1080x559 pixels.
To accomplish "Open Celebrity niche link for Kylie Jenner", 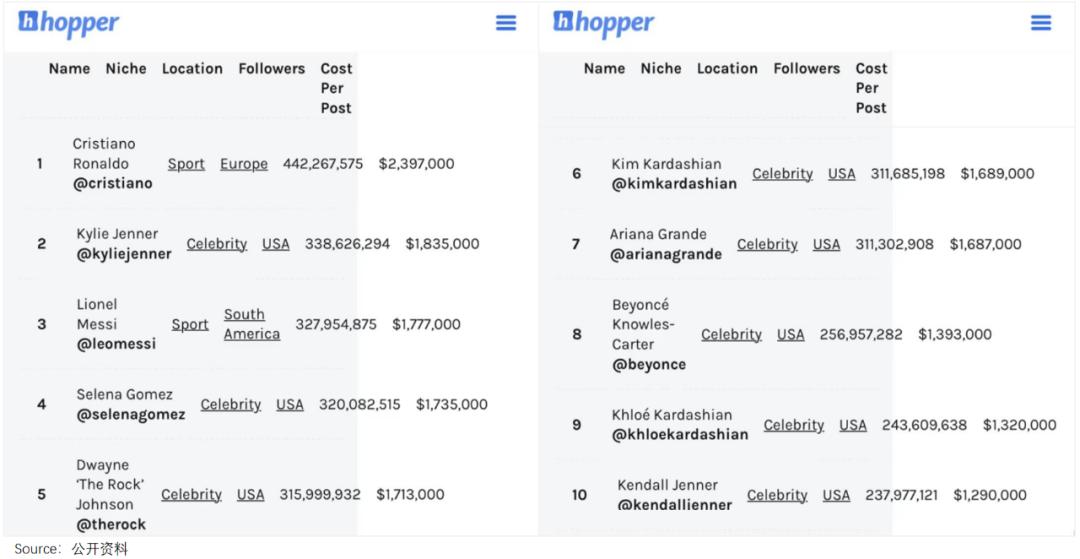I will click(x=216, y=244).
